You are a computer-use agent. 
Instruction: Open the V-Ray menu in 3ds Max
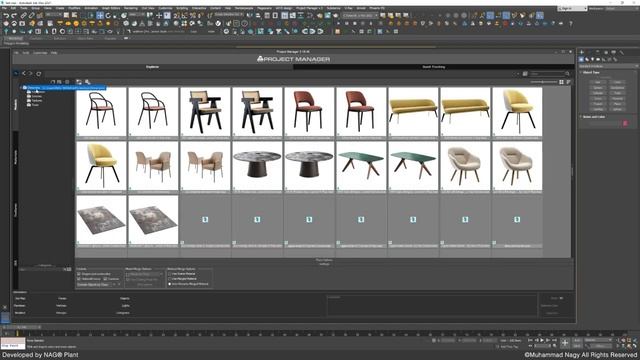348,8
